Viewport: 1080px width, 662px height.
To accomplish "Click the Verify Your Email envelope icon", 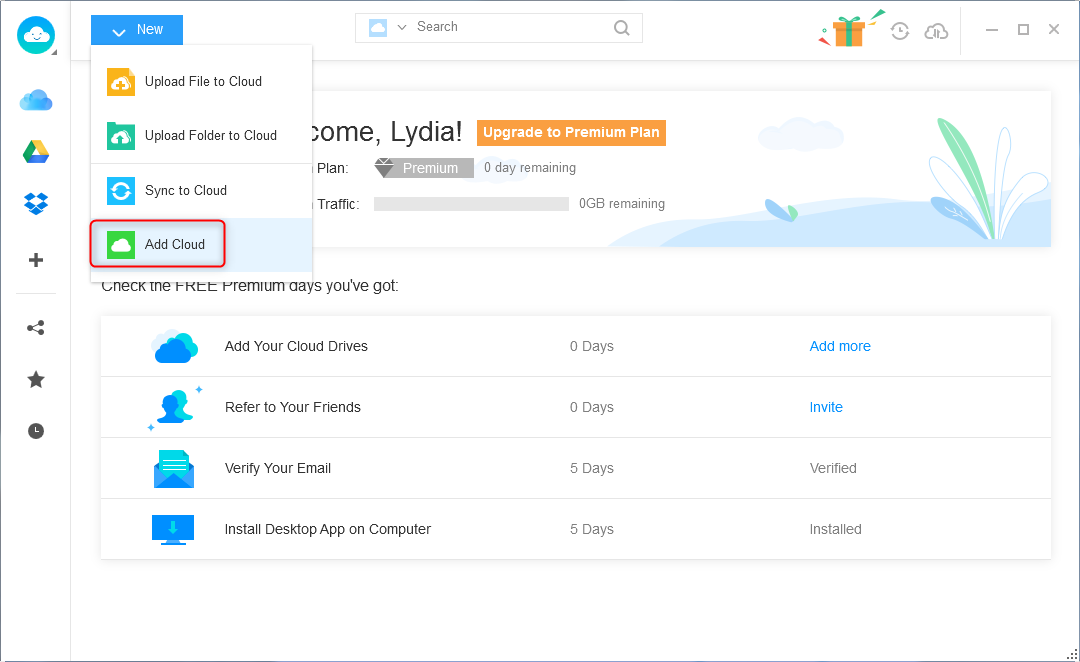I will tap(174, 468).
